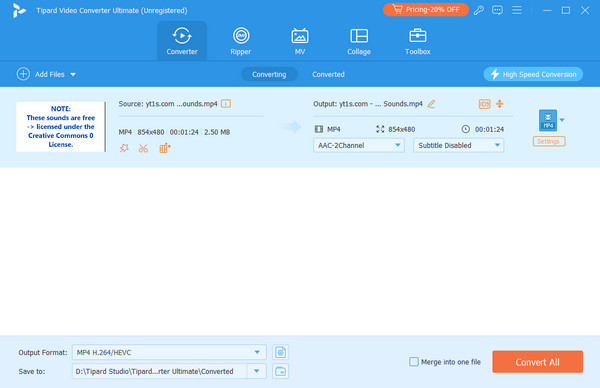Open the Edit effects star-wand icon
Screen dimensions: 600x388
click(124, 148)
